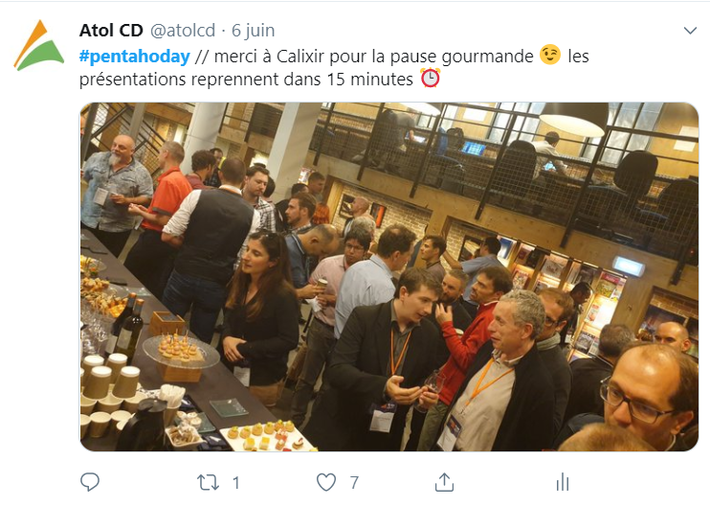Click the red alarm clock emoji

[430, 78]
